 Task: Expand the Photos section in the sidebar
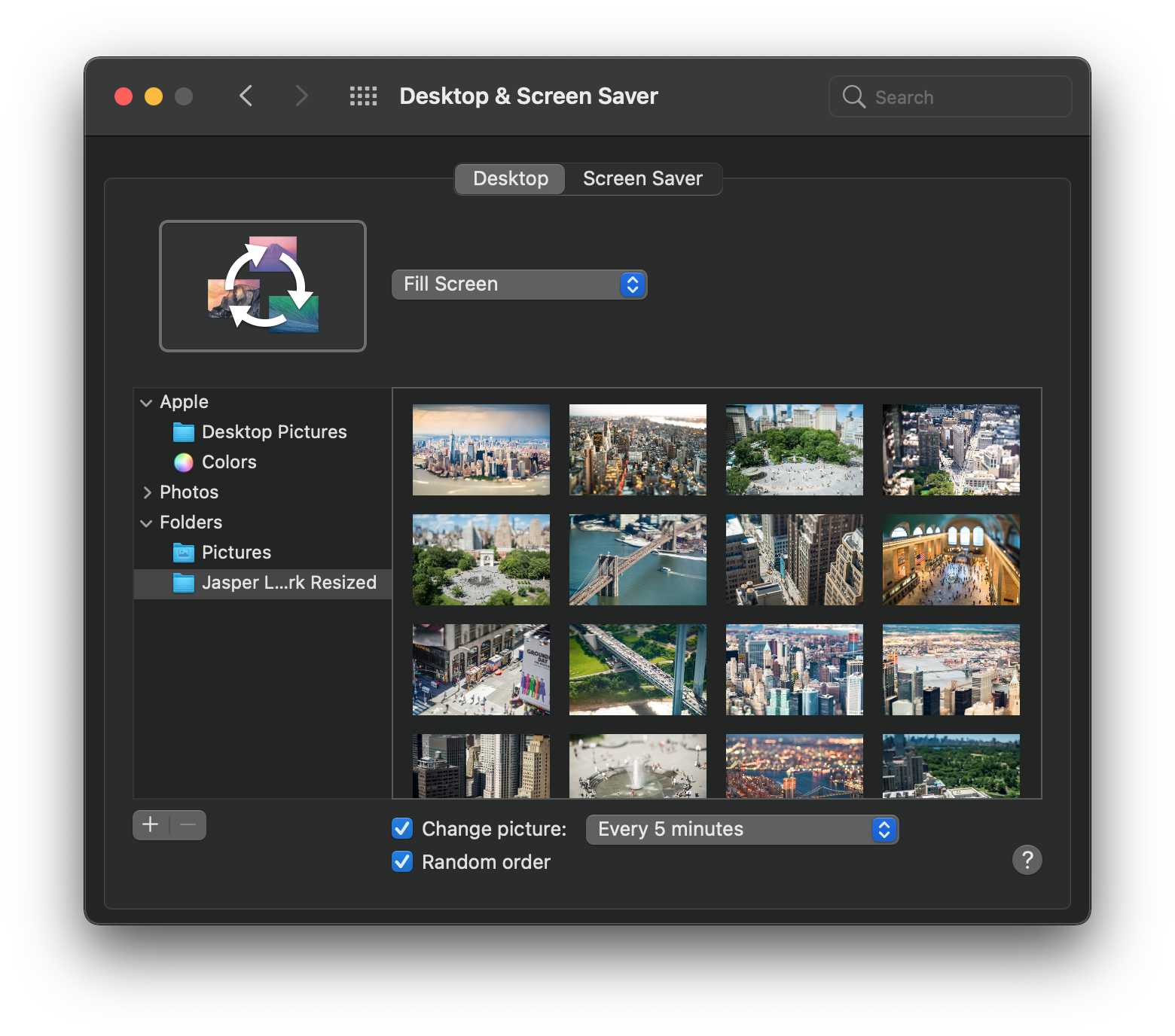coord(148,492)
